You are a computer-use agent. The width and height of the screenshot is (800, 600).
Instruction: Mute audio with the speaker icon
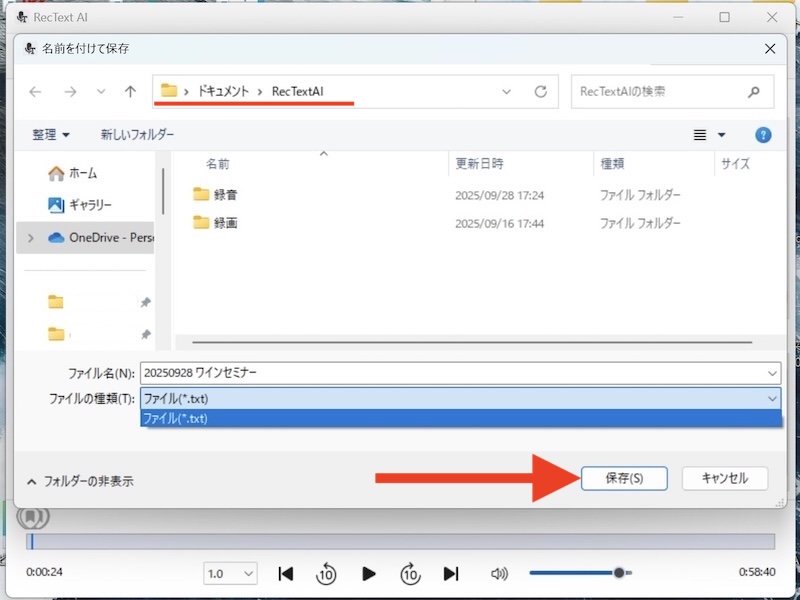[x=500, y=573]
